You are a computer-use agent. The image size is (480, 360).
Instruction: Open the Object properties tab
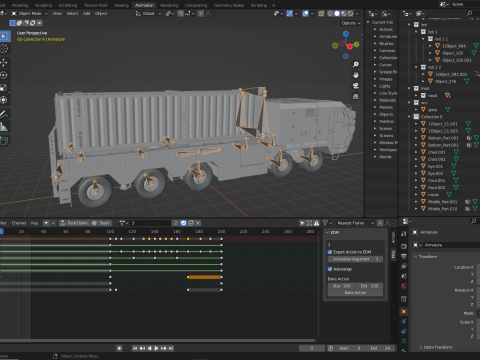[404, 312]
